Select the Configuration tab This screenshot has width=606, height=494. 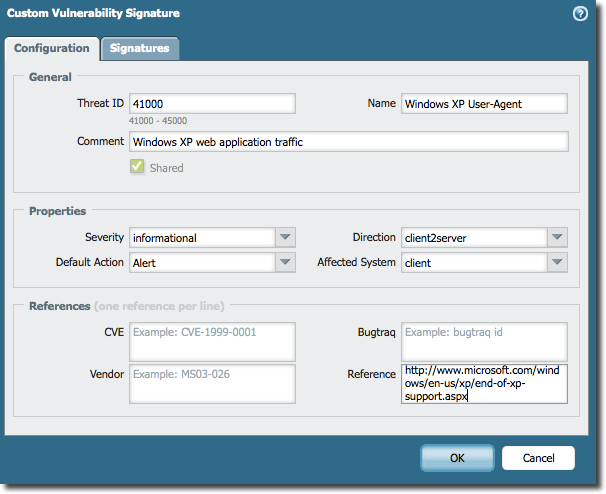52,48
